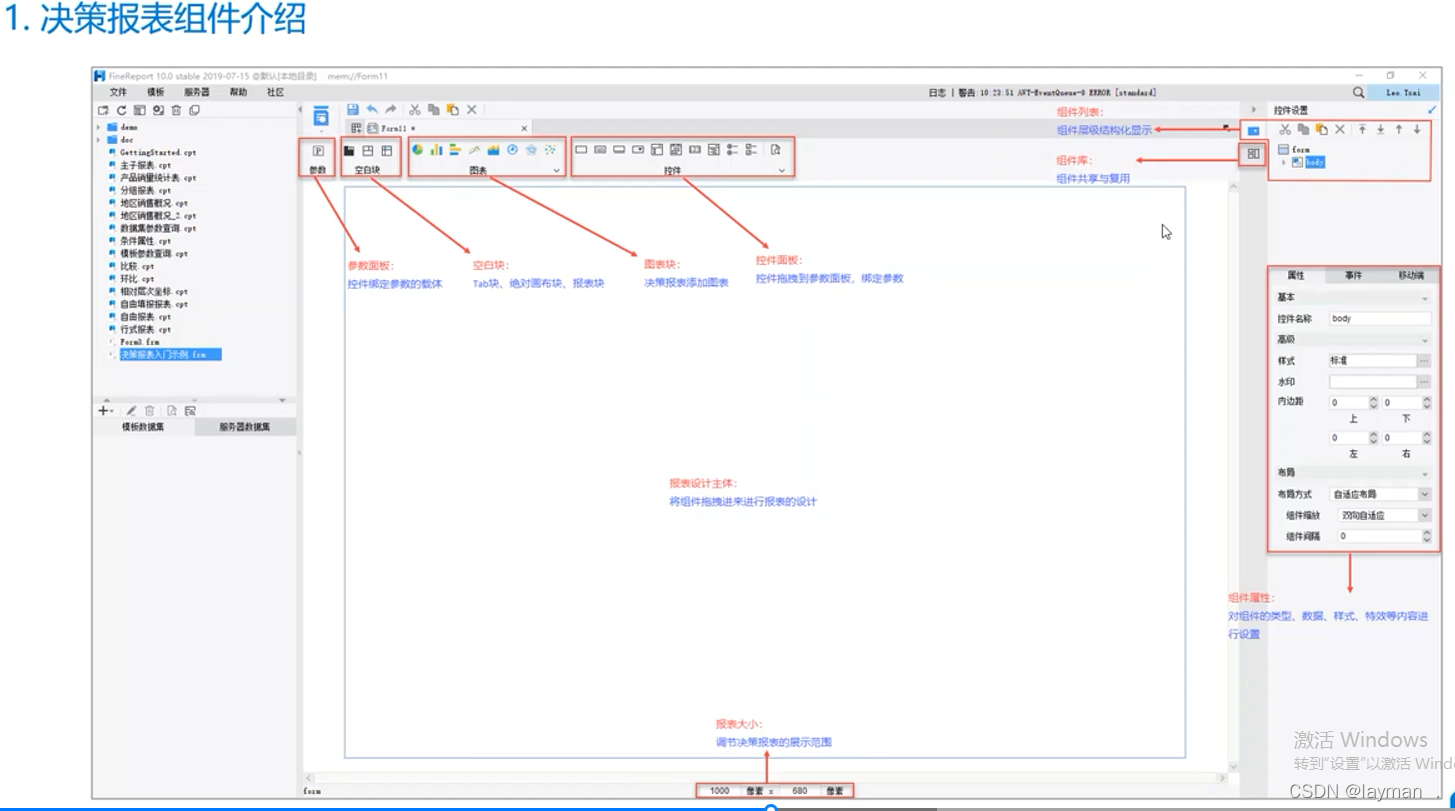This screenshot has width=1455, height=811.
Task: Select the radar chart icon
Action: [x=531, y=150]
